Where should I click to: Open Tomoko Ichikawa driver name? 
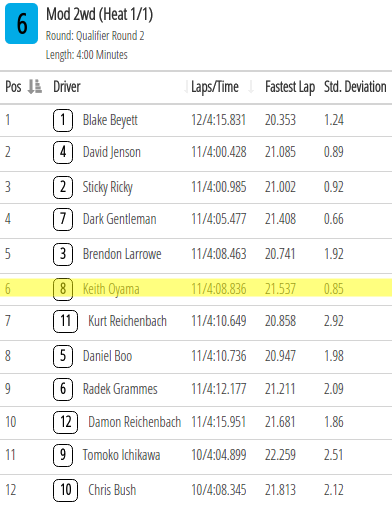click(x=121, y=455)
